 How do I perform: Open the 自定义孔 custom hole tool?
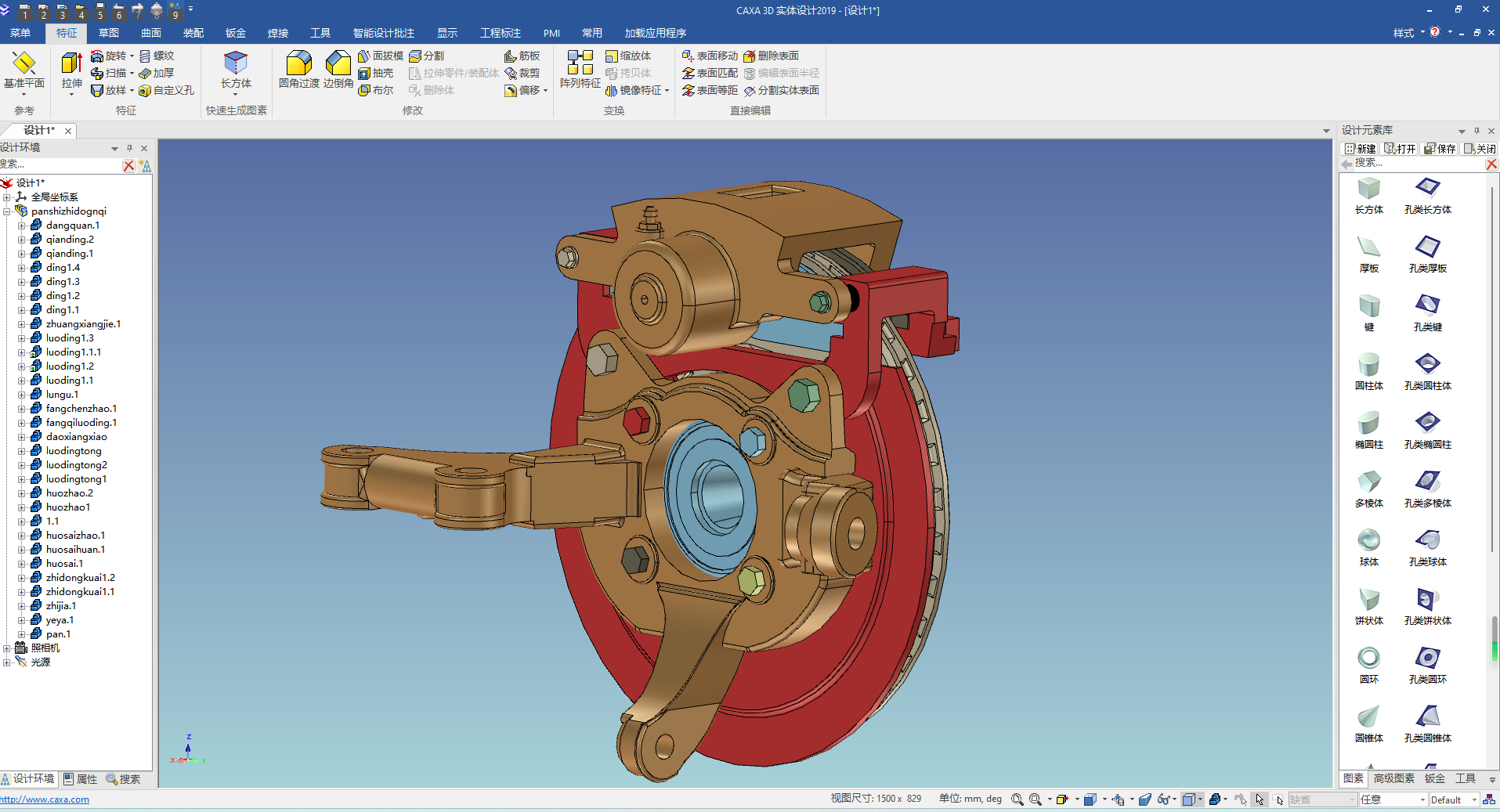point(167,90)
